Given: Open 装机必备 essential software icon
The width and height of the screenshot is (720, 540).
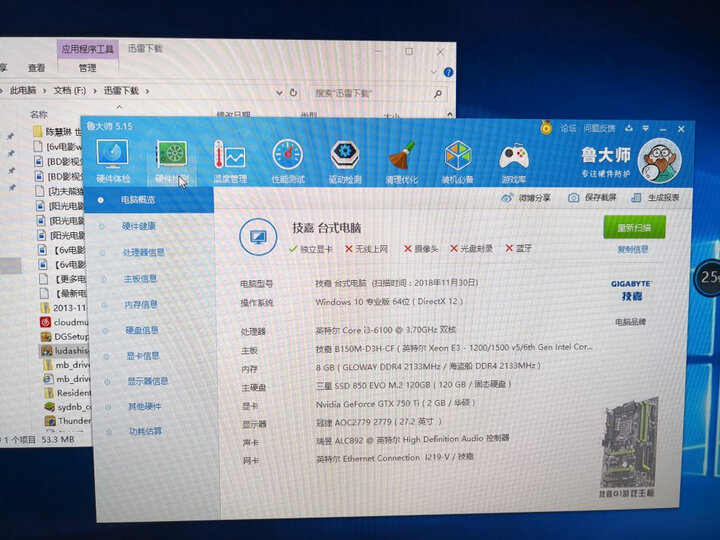Looking at the screenshot, I should click(458, 163).
